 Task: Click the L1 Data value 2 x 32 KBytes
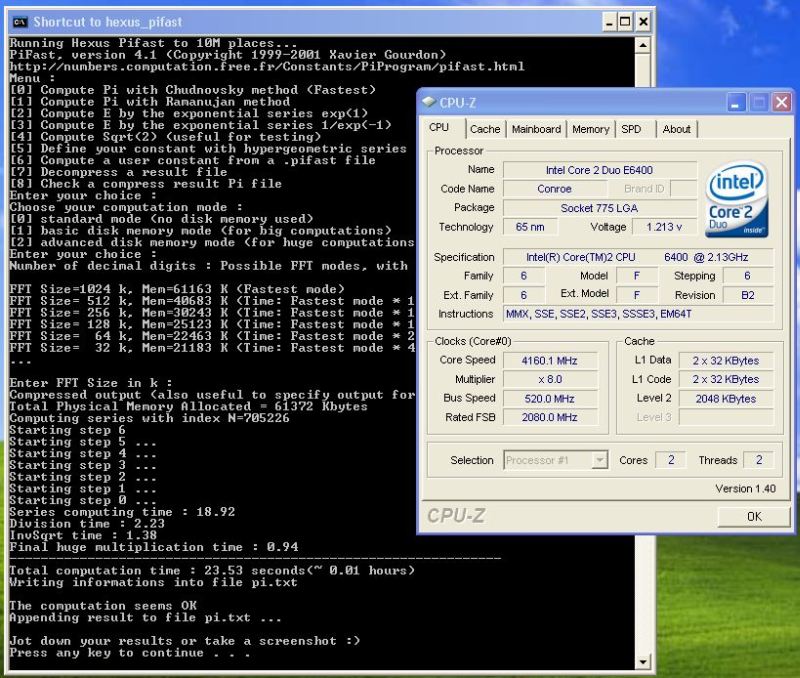point(726,361)
